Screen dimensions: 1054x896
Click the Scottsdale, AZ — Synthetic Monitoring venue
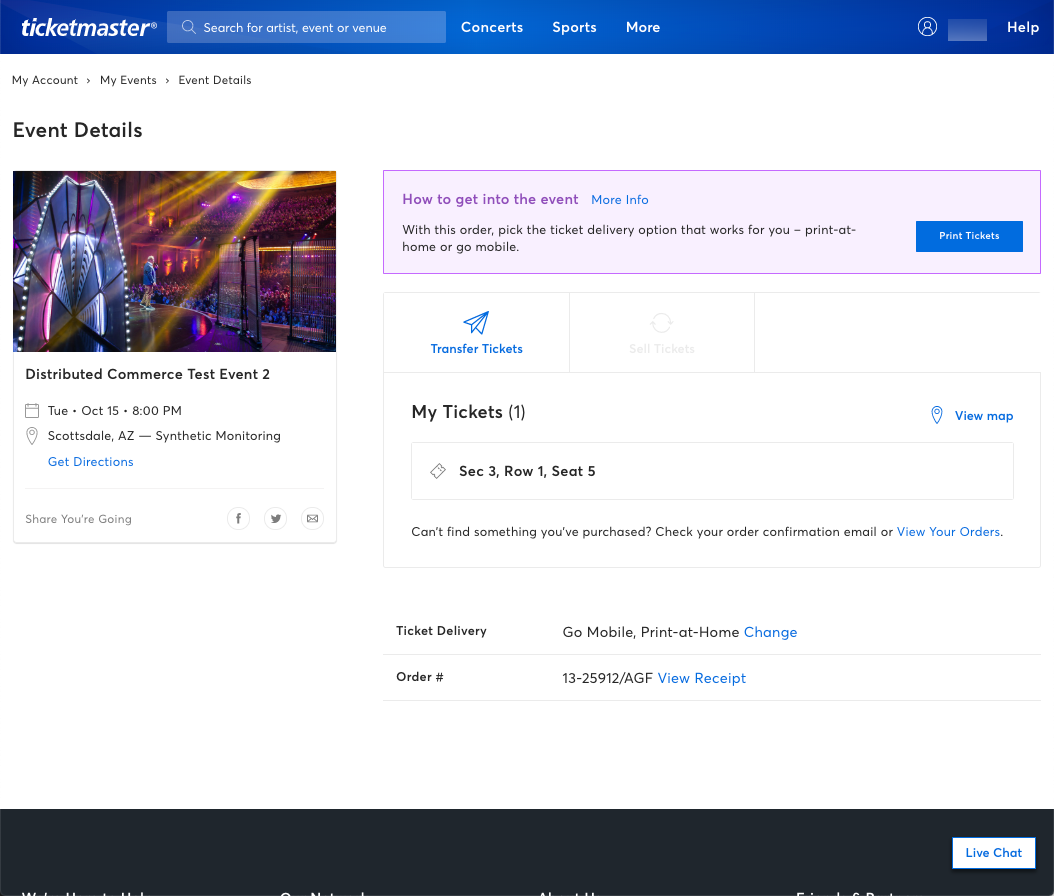[164, 436]
